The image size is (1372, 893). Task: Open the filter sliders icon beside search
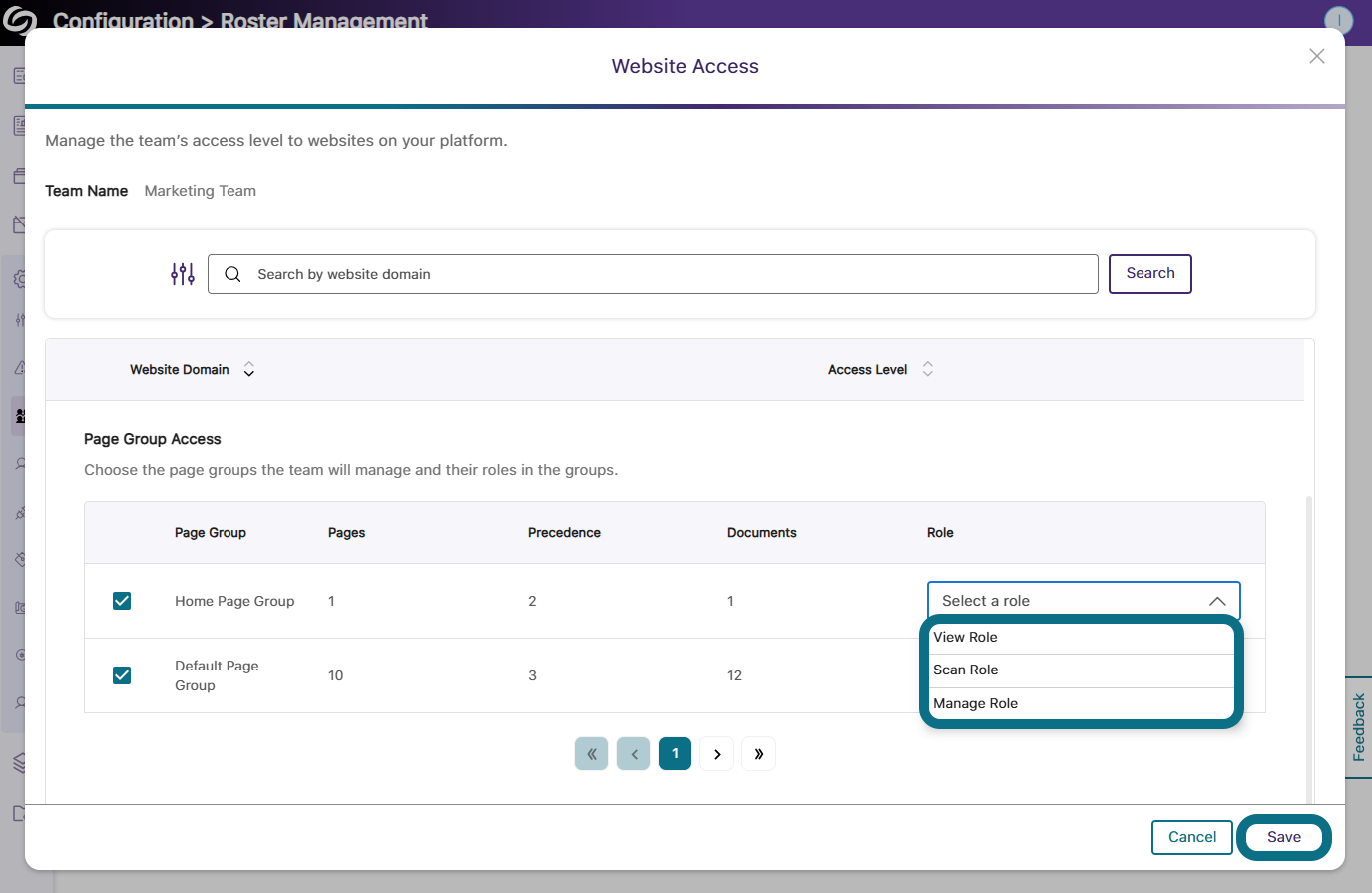point(182,274)
